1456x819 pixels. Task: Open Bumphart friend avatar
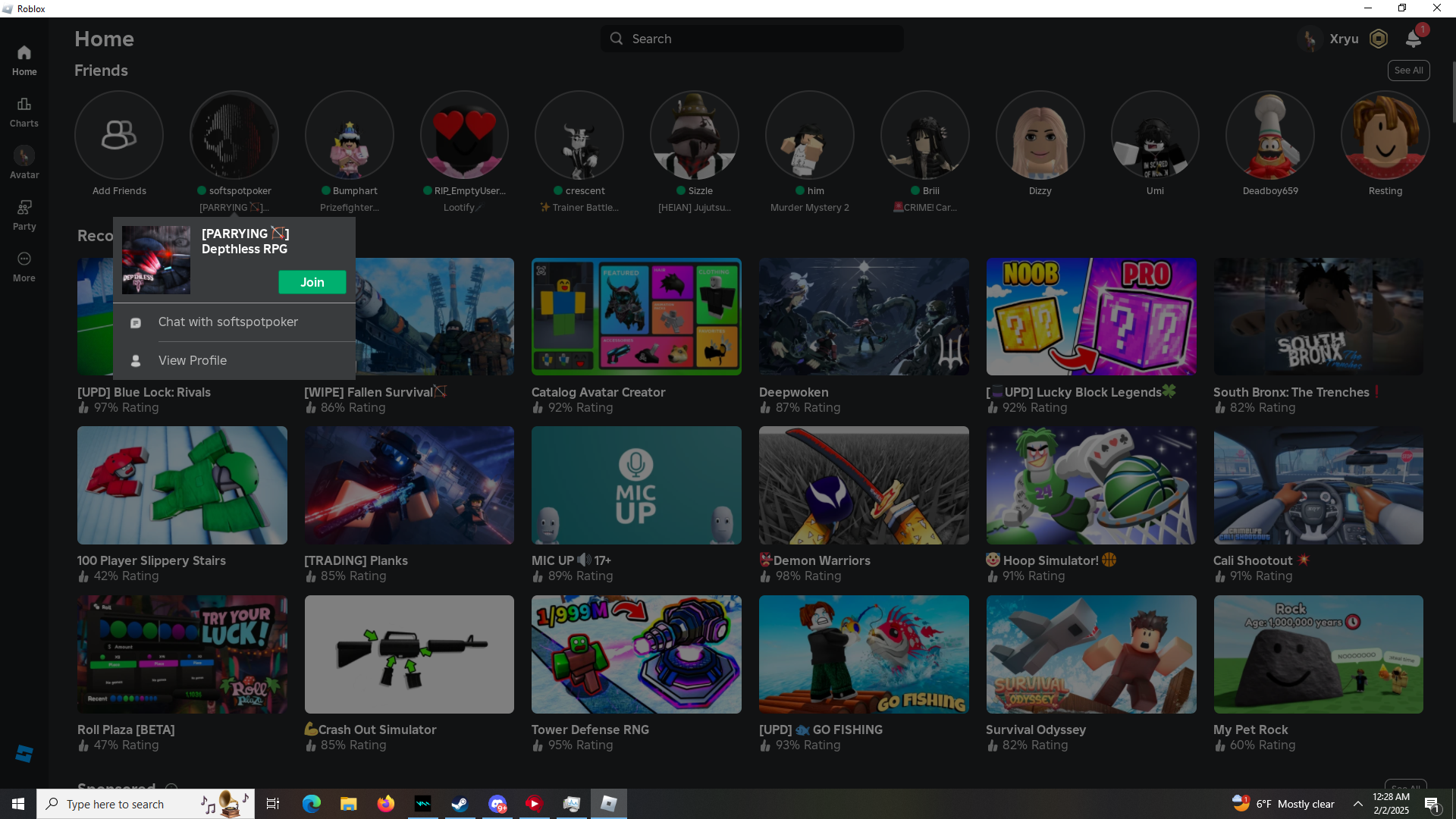click(350, 135)
